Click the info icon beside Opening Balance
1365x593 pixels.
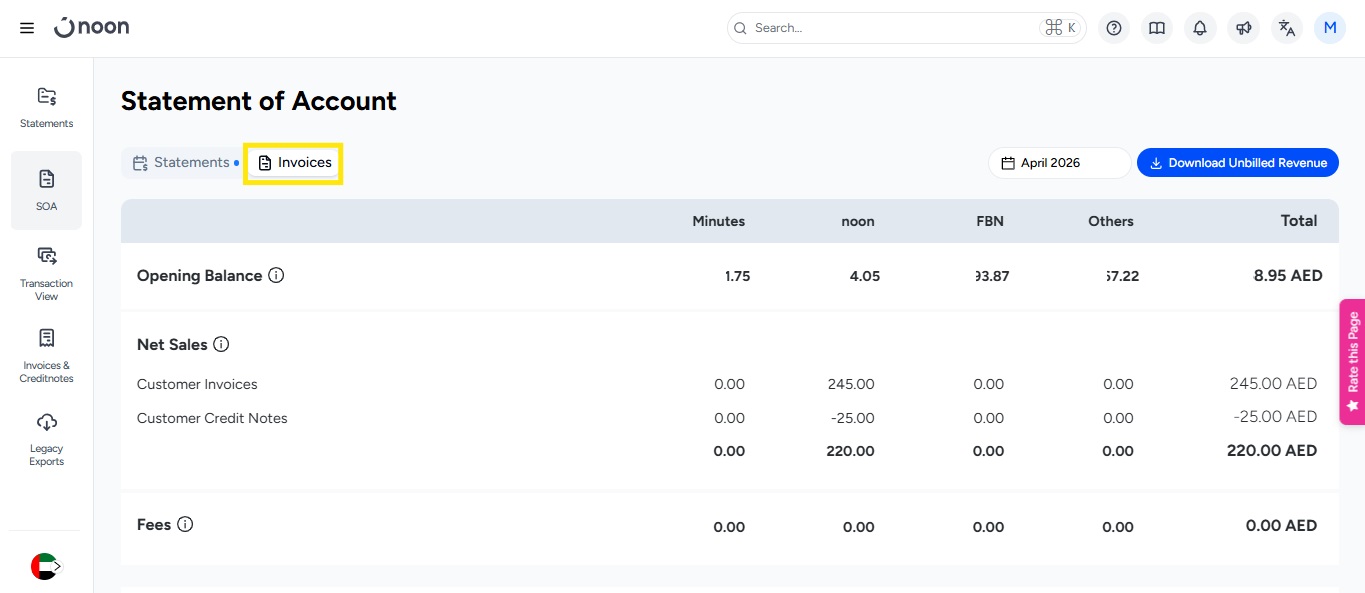point(276,275)
